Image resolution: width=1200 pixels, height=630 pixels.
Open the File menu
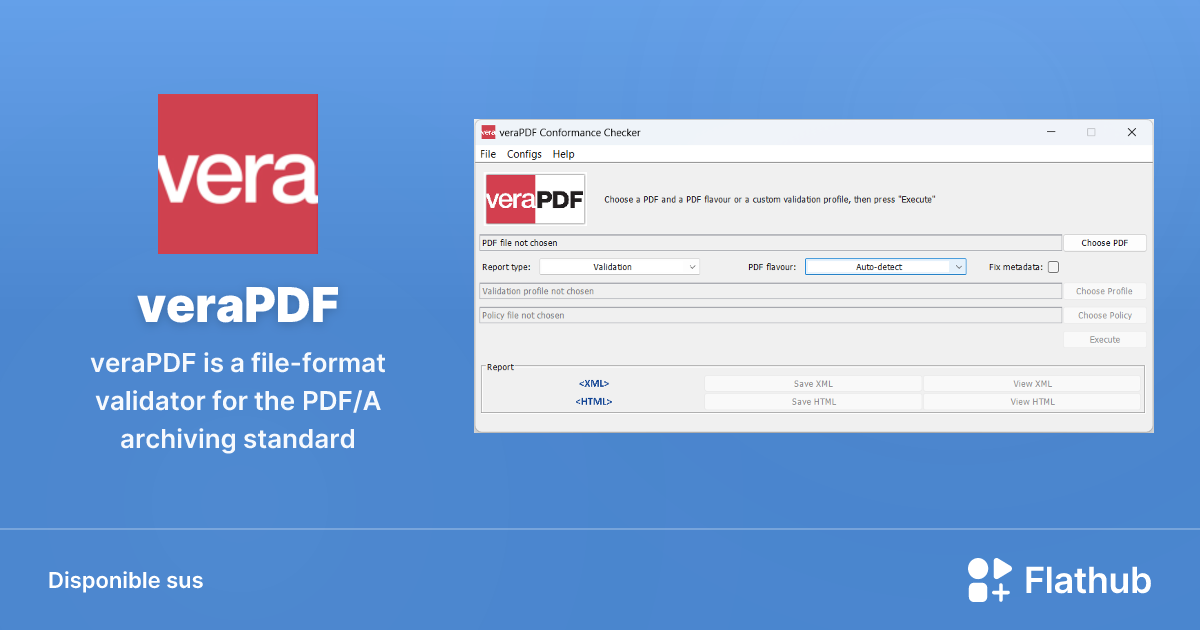488,154
